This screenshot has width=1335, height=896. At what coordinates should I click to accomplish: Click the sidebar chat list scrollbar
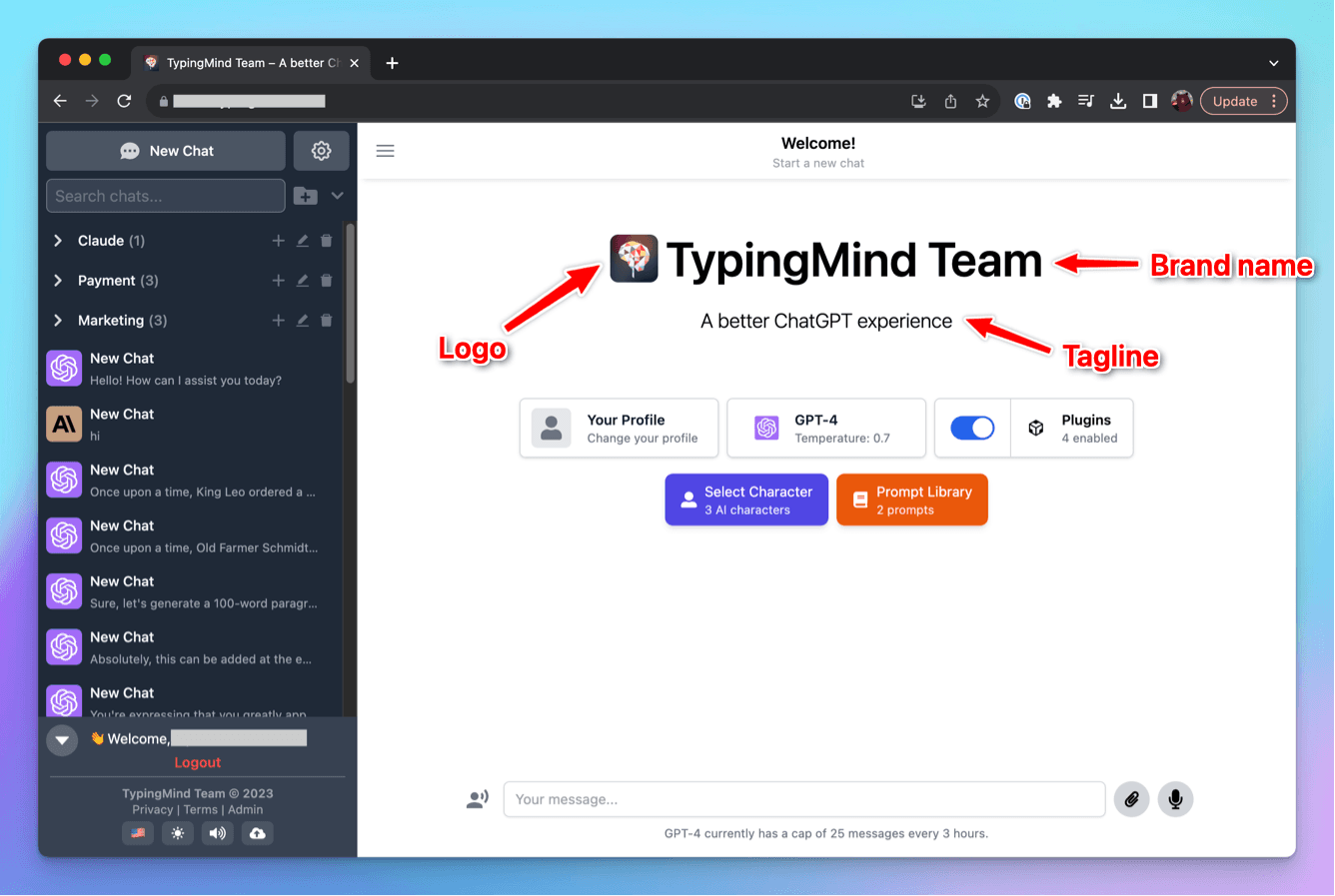pos(350,303)
